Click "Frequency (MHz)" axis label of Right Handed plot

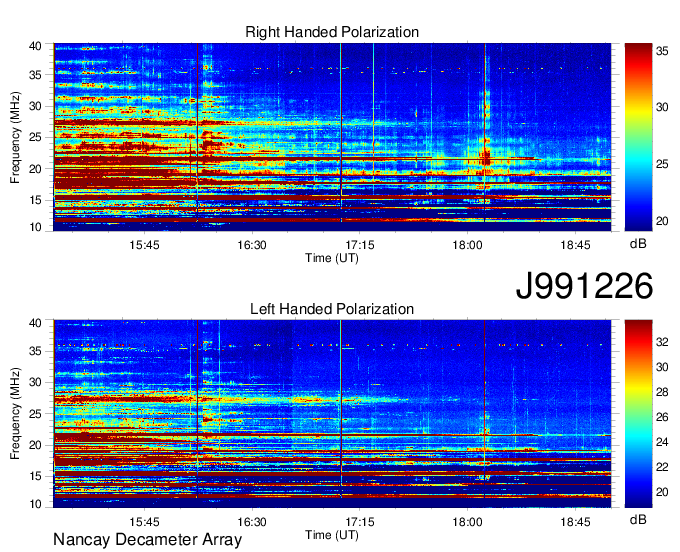pos(15,137)
